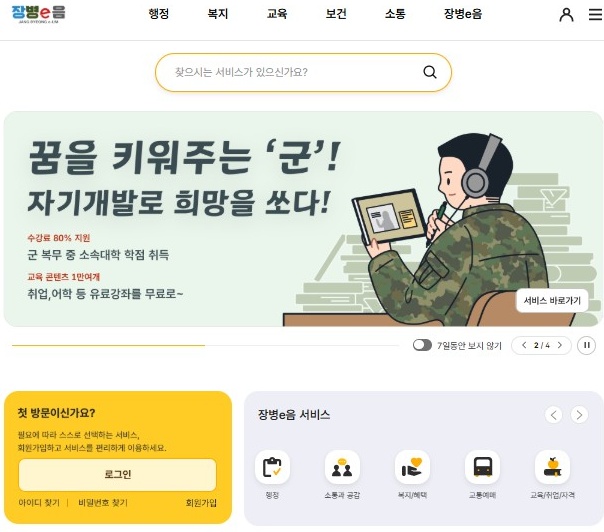
Task: Click the magnifying glass search icon
Action: [430, 72]
